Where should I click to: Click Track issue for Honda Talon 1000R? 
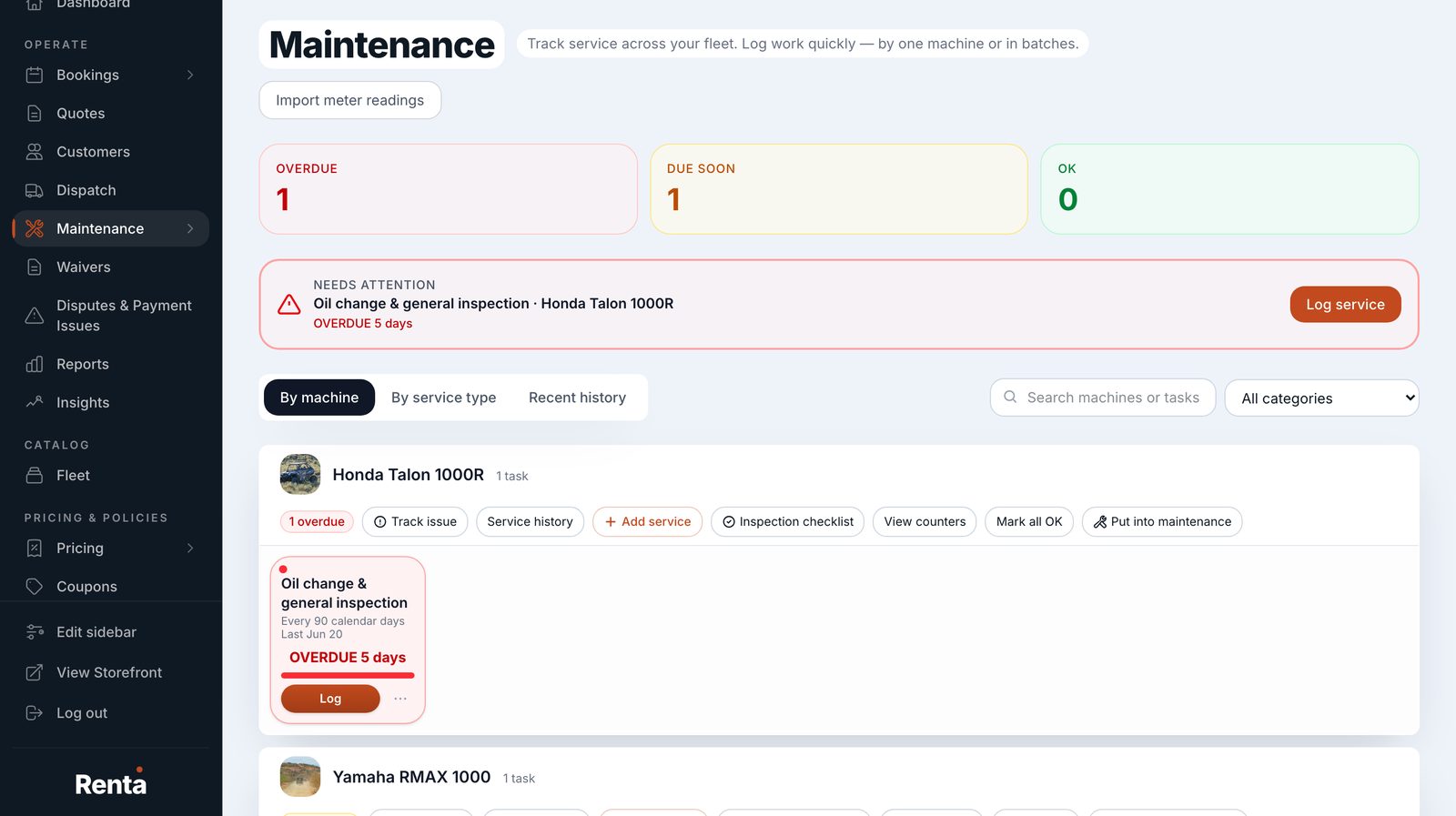pos(415,522)
